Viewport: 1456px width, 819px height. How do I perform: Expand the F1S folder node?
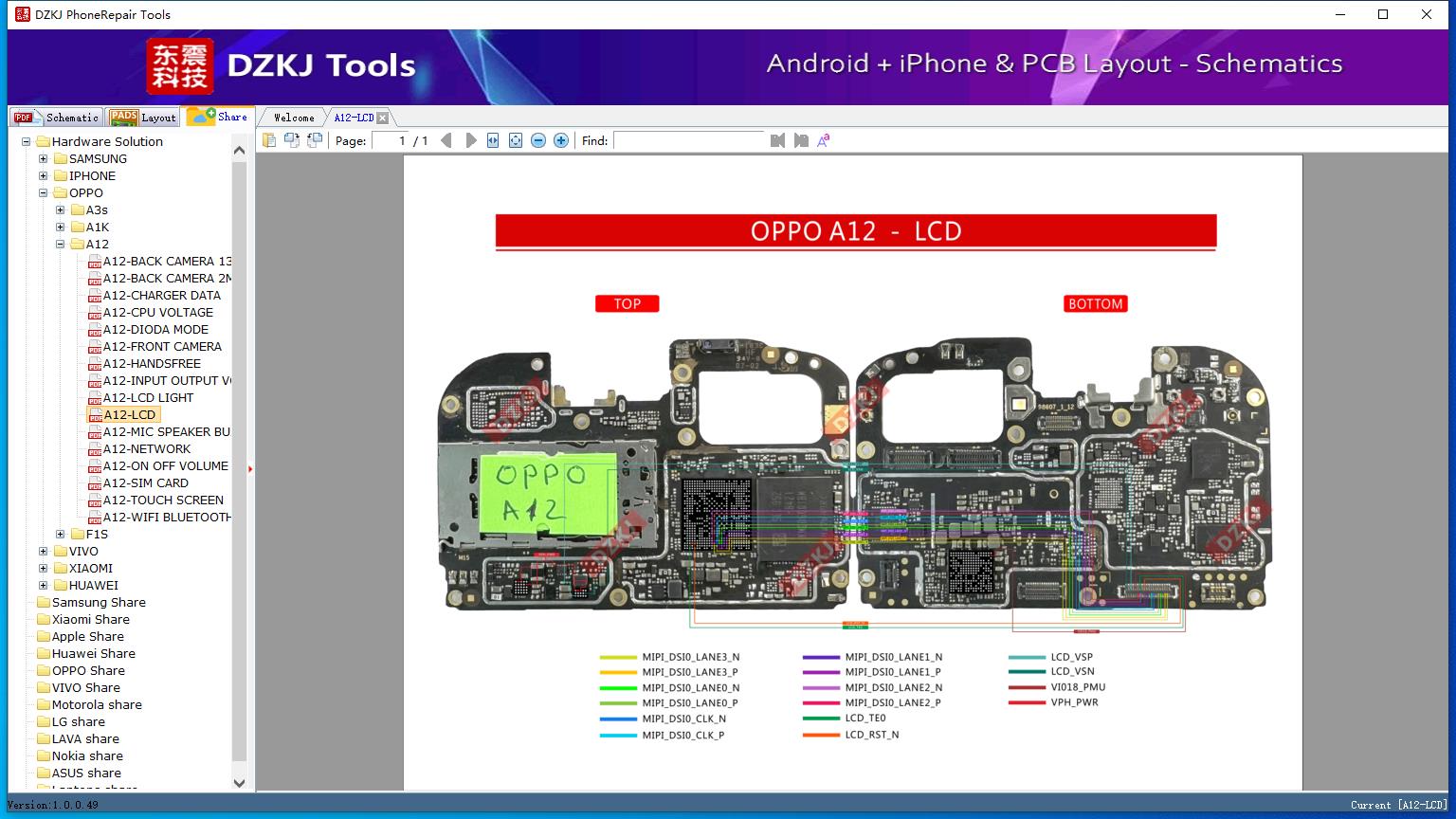(x=61, y=535)
